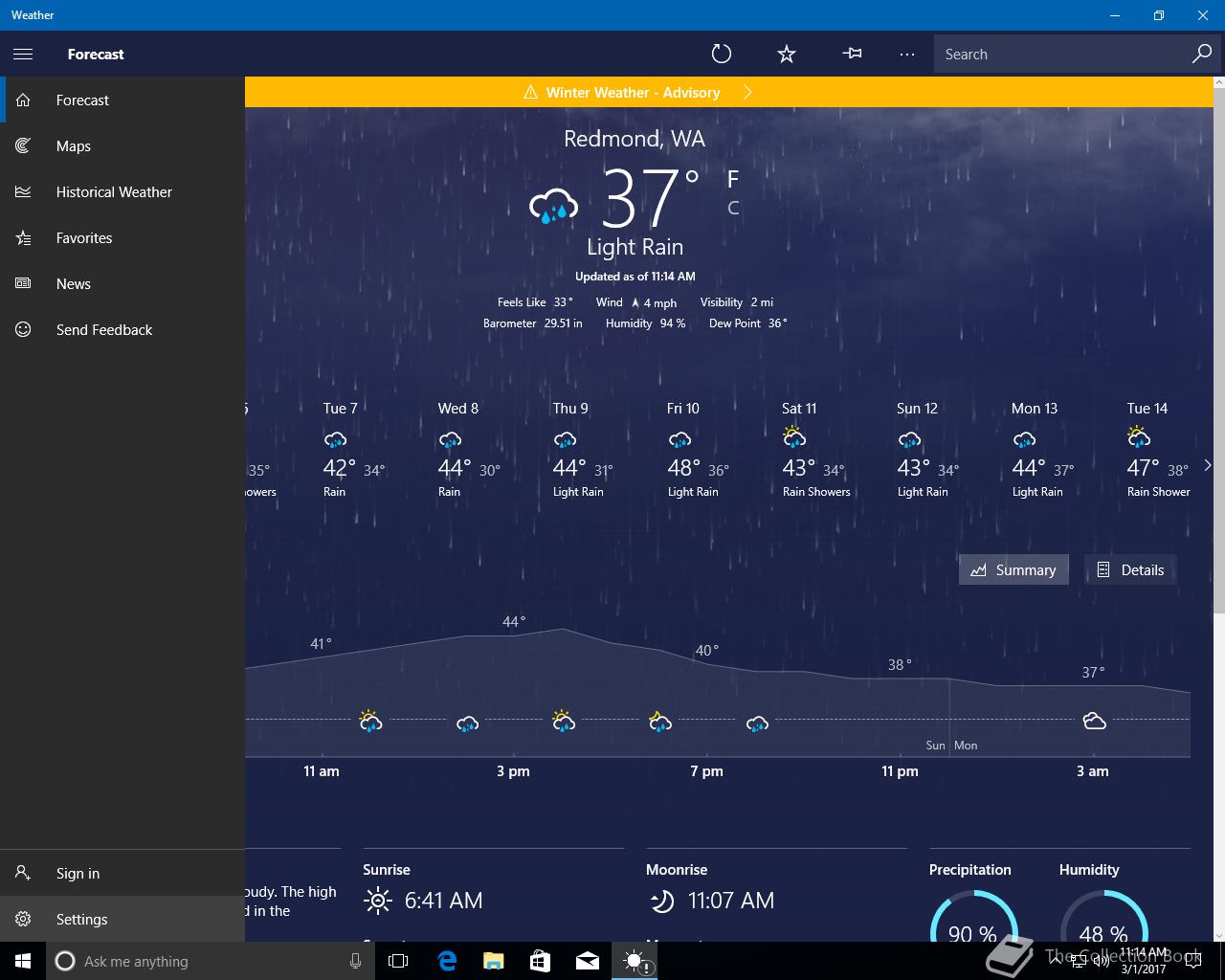Select the Fri 10 daily forecast

(699, 450)
